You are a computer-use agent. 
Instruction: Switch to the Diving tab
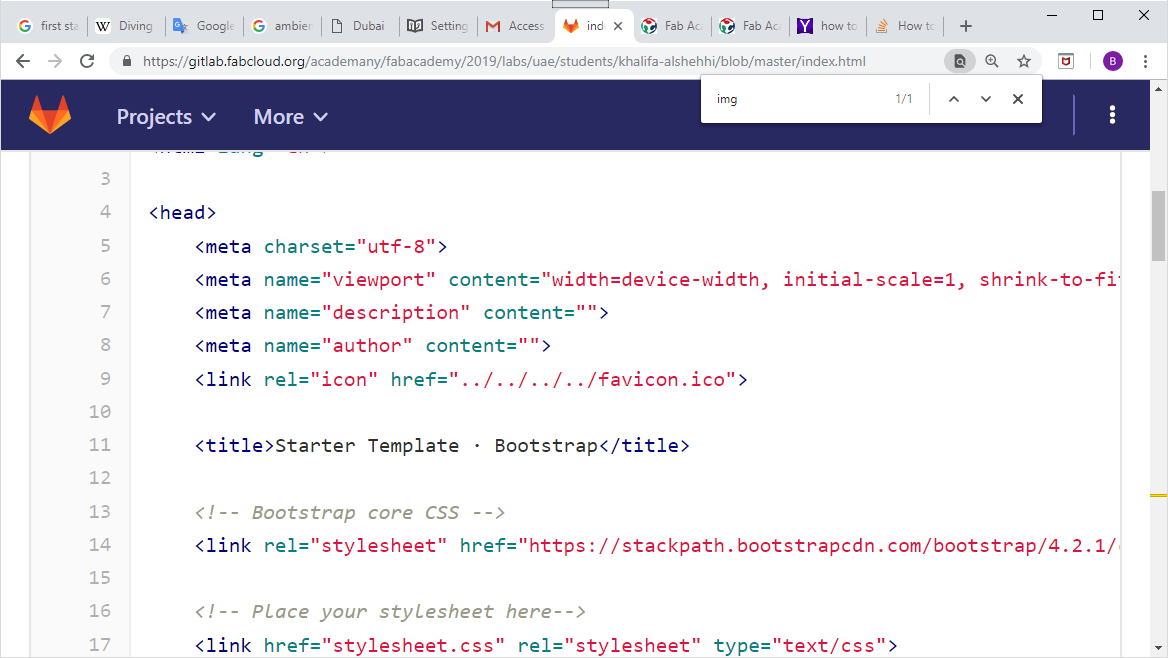(x=125, y=26)
